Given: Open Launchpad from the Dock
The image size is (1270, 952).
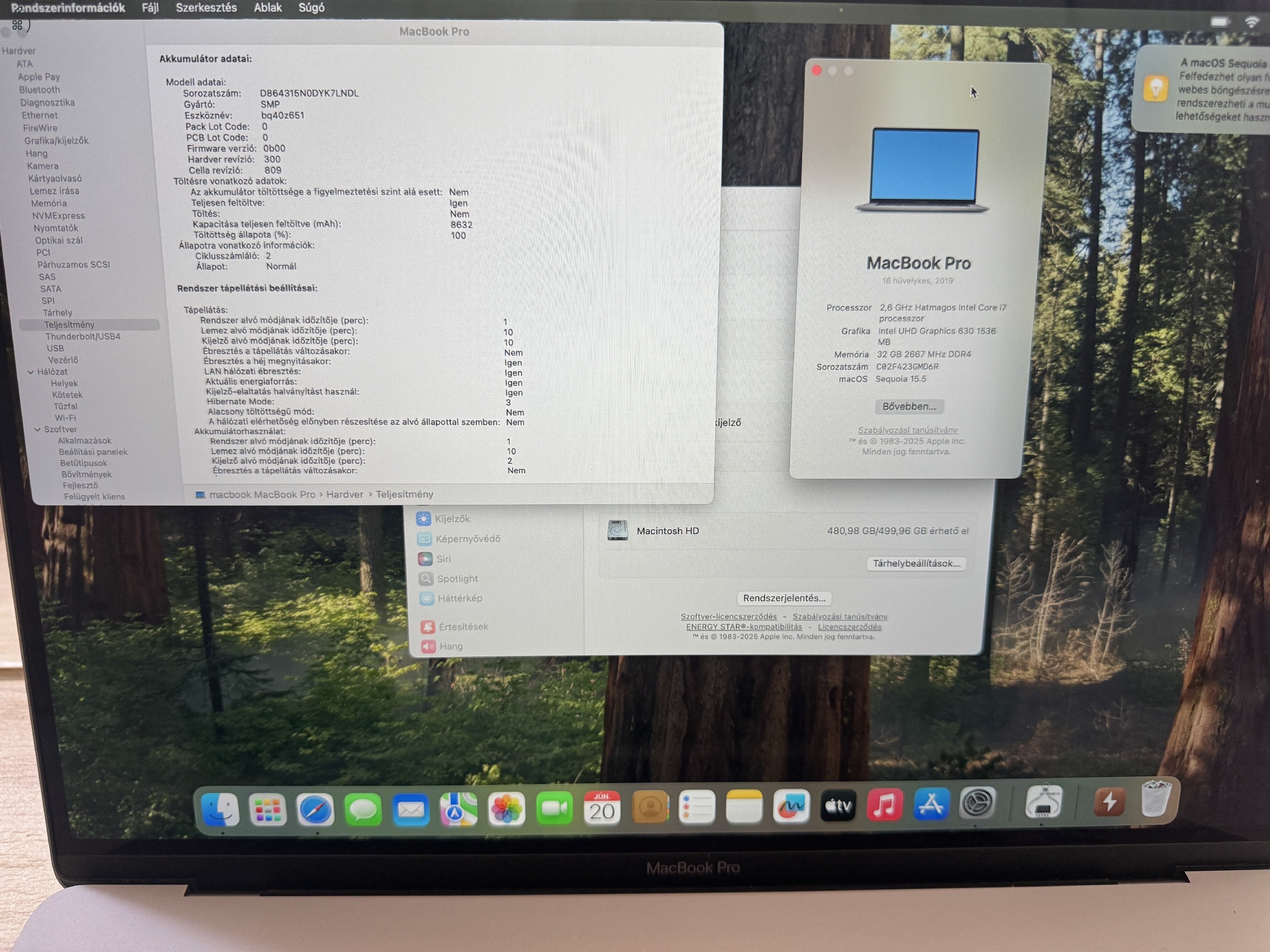Looking at the screenshot, I should pyautogui.click(x=268, y=809).
